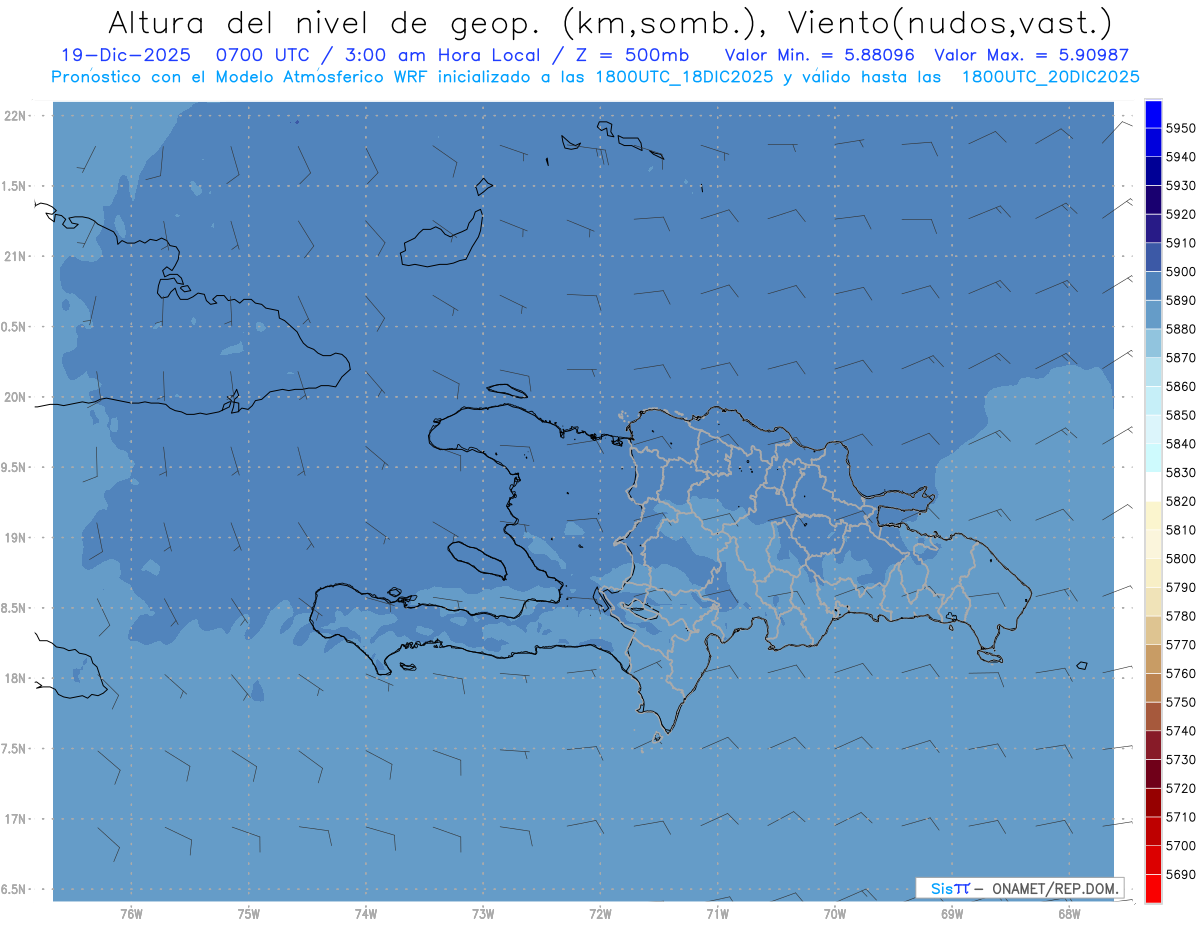Click the 5950 legend value
This screenshot has height=927, width=1200.
coord(1180,128)
